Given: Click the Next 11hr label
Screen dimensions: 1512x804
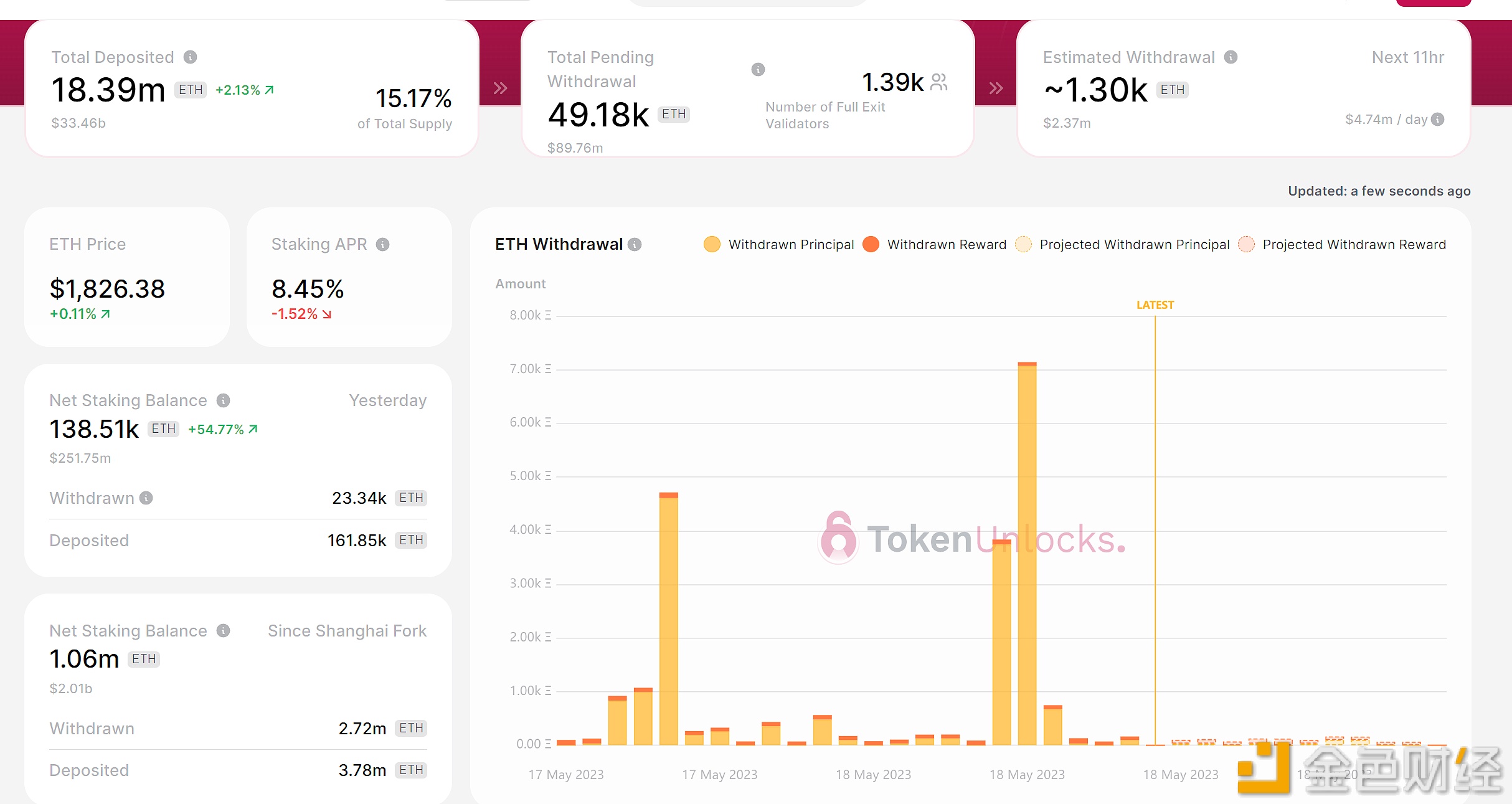Looking at the screenshot, I should coord(1407,57).
